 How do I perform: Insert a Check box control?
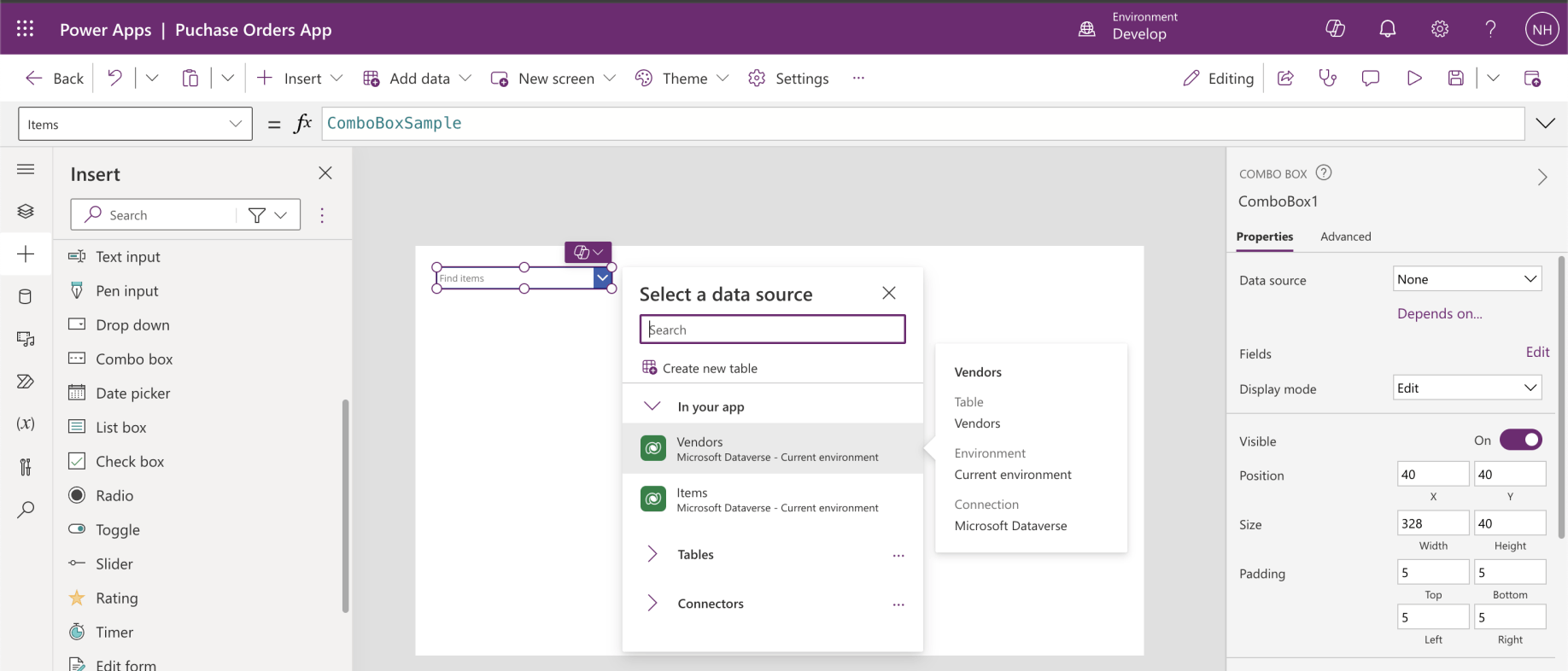pos(129,461)
